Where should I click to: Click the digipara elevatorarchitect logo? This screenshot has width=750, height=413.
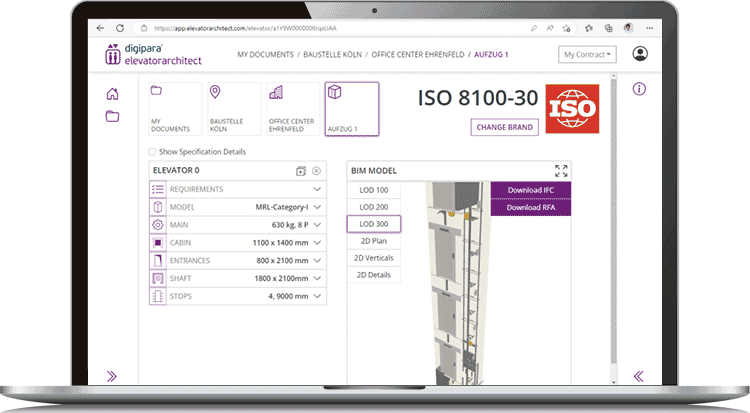click(x=153, y=55)
